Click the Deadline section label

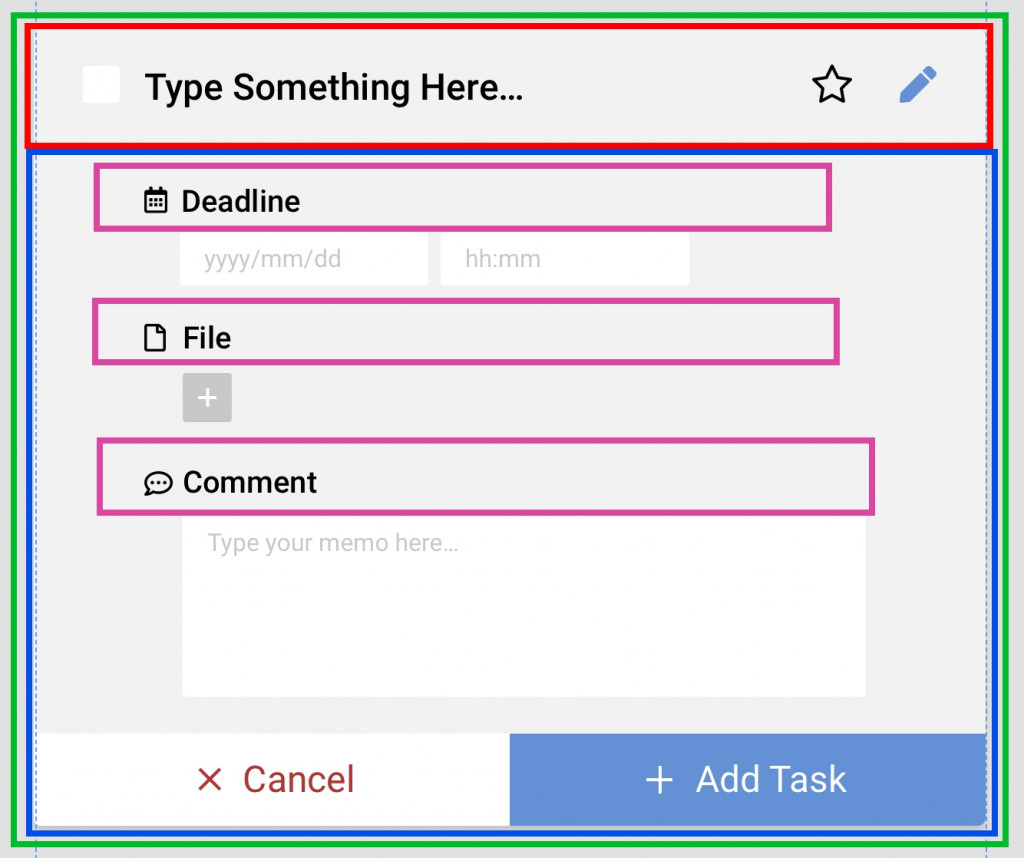pos(241,201)
